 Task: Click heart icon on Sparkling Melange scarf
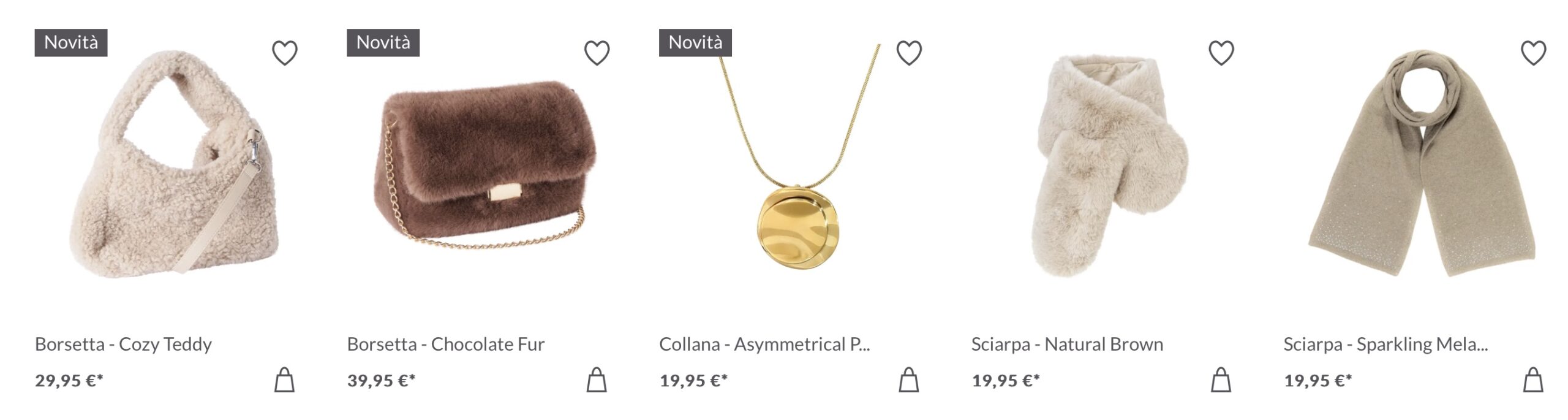pyautogui.click(x=1533, y=53)
